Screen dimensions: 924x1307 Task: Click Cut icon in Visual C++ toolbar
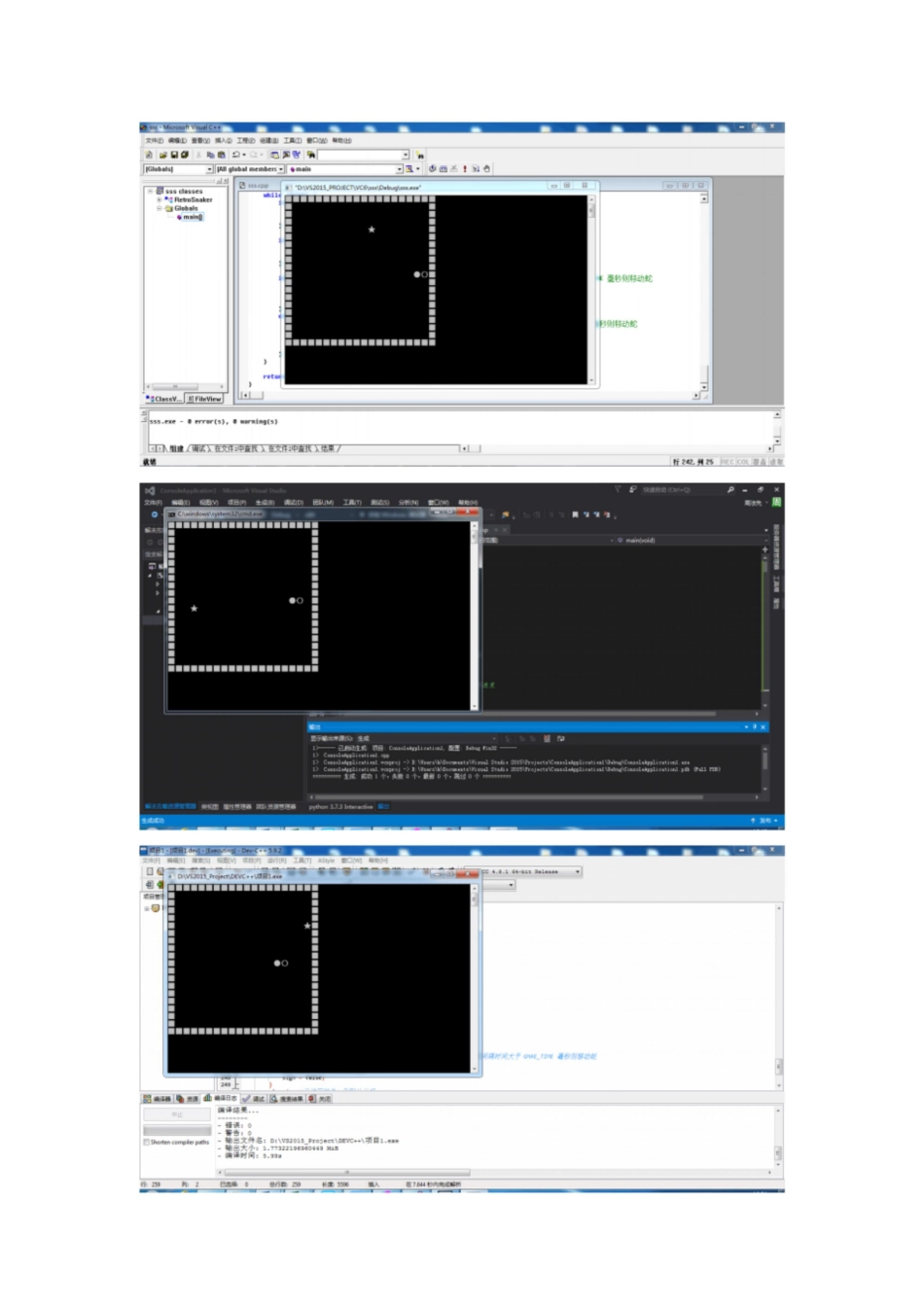click(198, 155)
